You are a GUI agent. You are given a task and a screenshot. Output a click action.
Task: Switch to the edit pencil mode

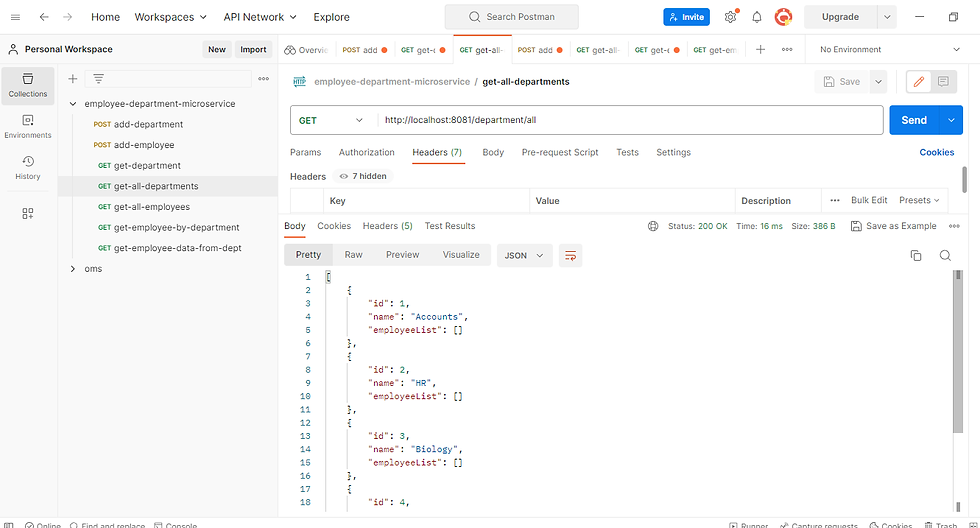pyautogui.click(x=919, y=81)
